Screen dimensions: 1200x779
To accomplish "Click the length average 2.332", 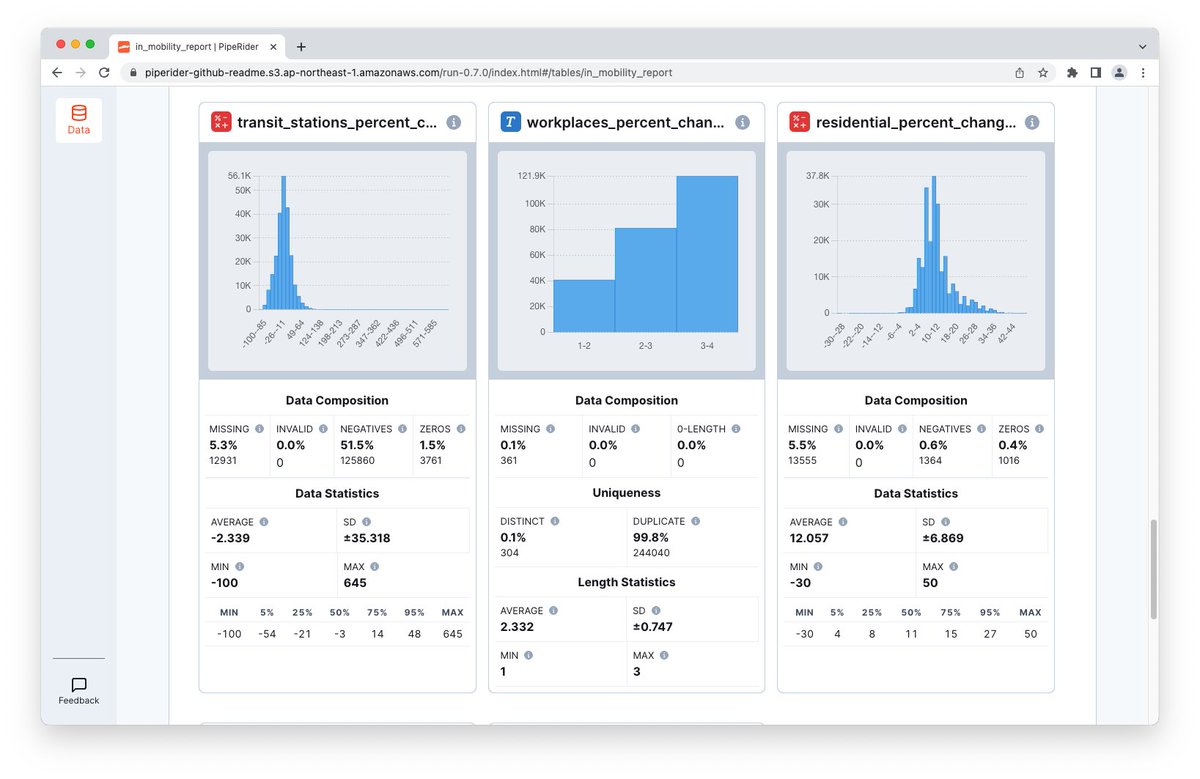I will click(517, 628).
